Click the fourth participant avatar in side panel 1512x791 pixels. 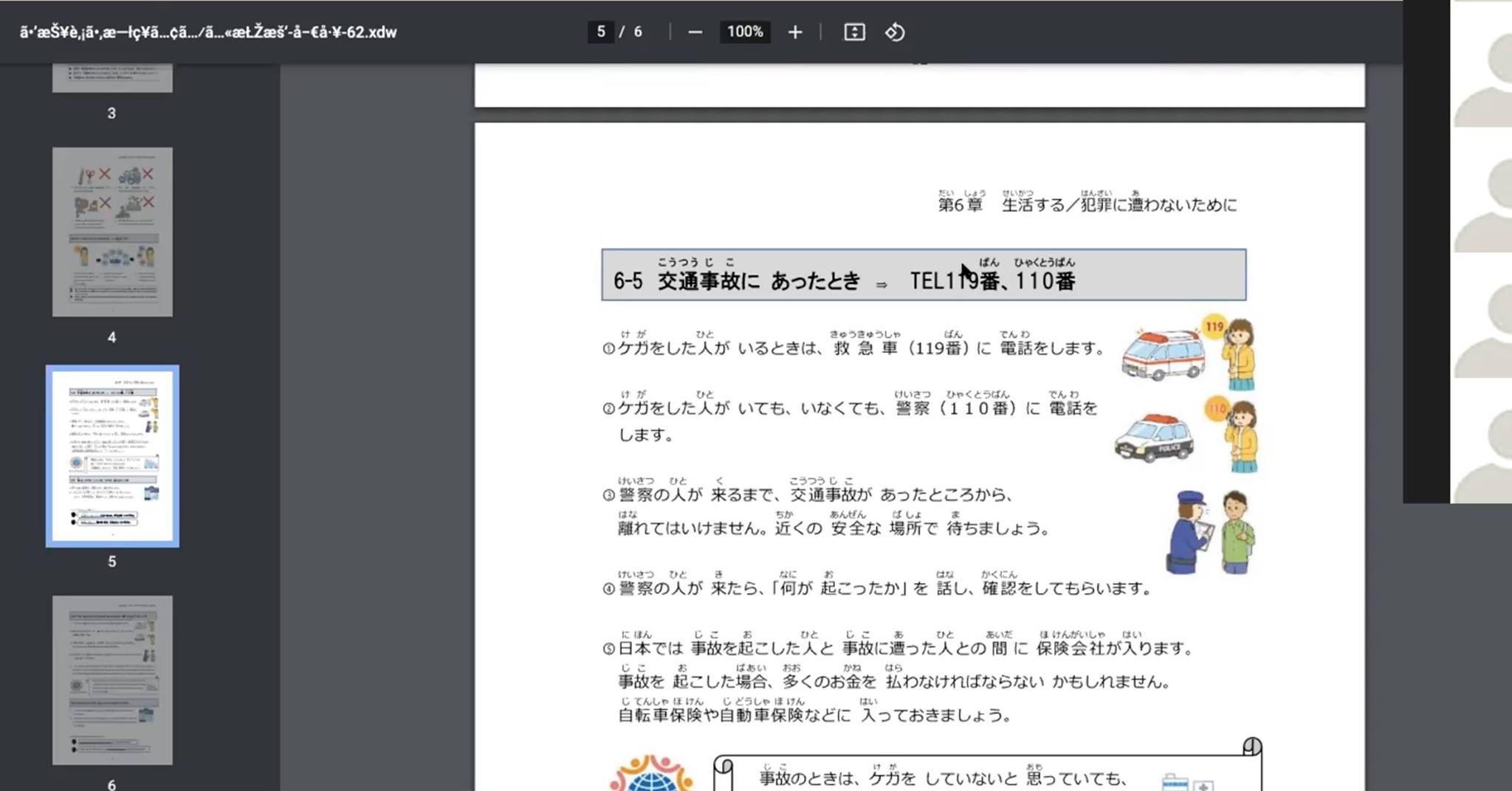pyautogui.click(x=1482, y=441)
